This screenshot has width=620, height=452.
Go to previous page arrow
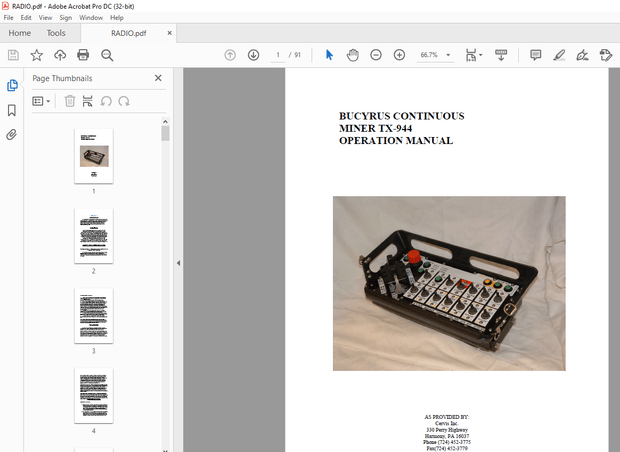pyautogui.click(x=230, y=55)
